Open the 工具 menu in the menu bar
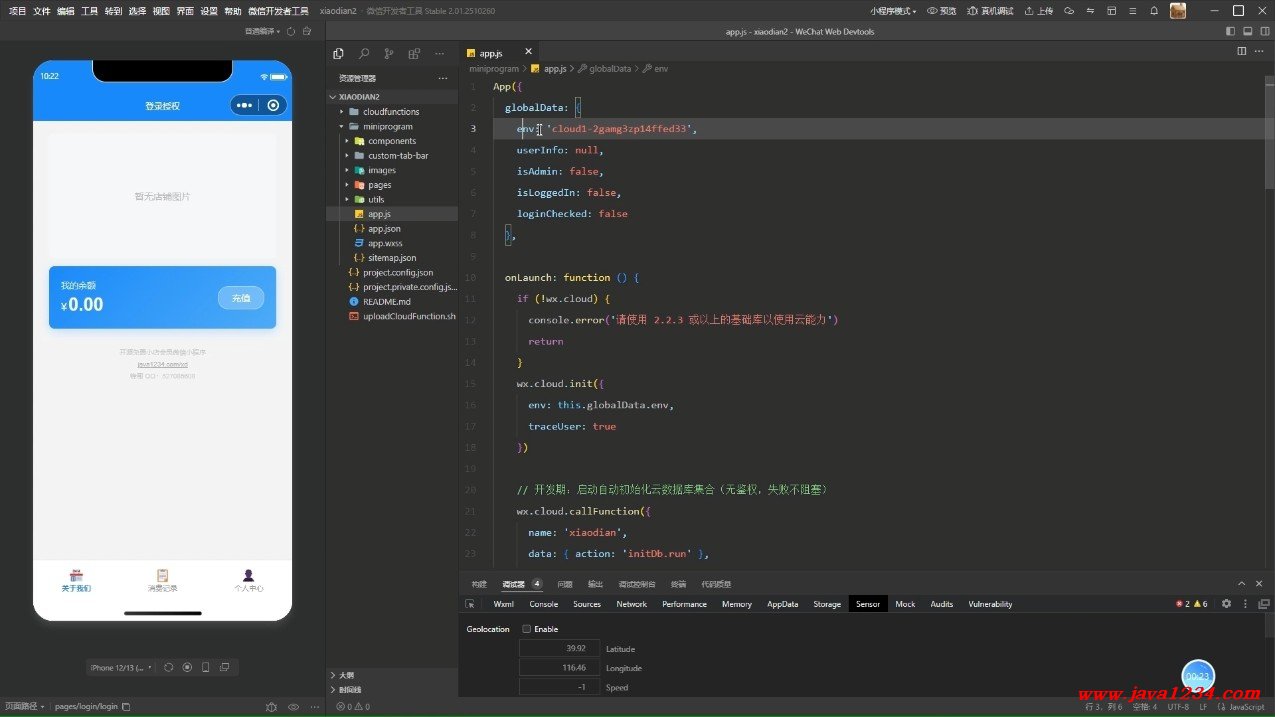The width and height of the screenshot is (1275, 717). [89, 11]
